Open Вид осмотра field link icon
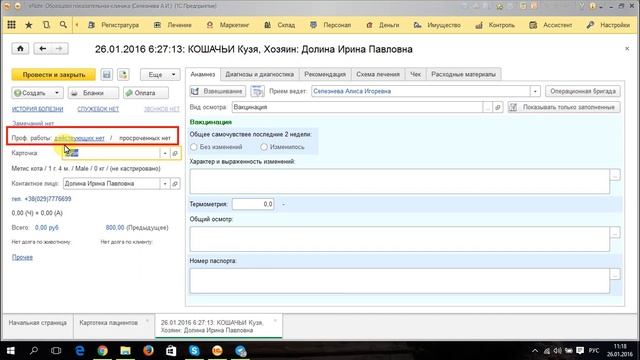 coord(498,107)
